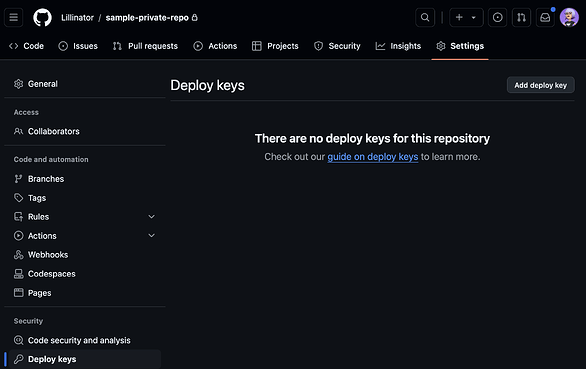Open the guide on deploy keys link

373,157
